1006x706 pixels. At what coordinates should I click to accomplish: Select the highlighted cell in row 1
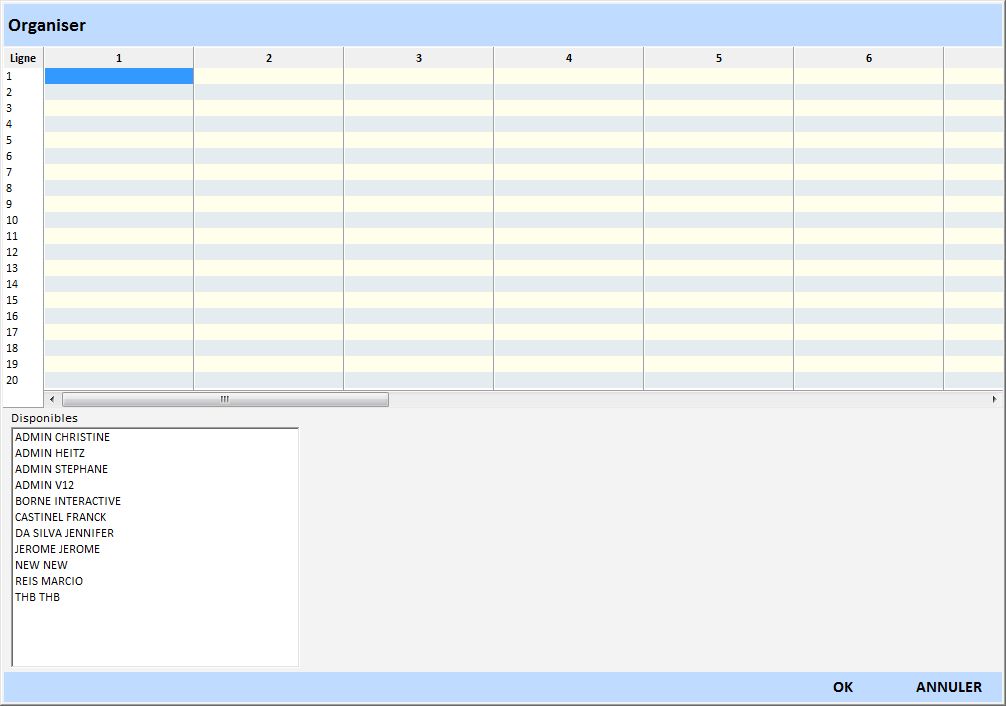[x=118, y=75]
